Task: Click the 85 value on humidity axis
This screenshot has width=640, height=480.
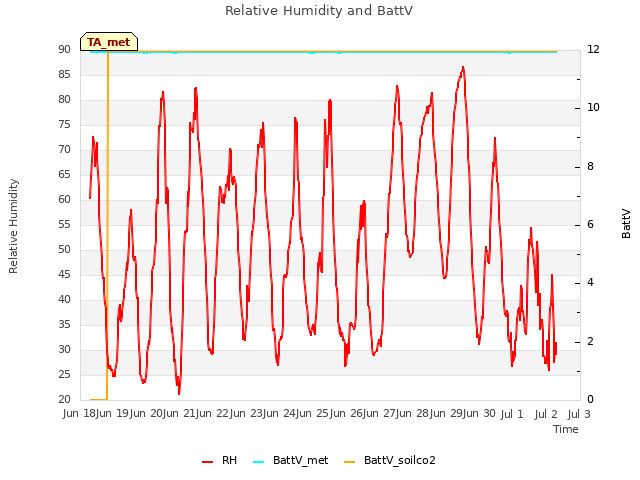Action: pyautogui.click(x=64, y=74)
